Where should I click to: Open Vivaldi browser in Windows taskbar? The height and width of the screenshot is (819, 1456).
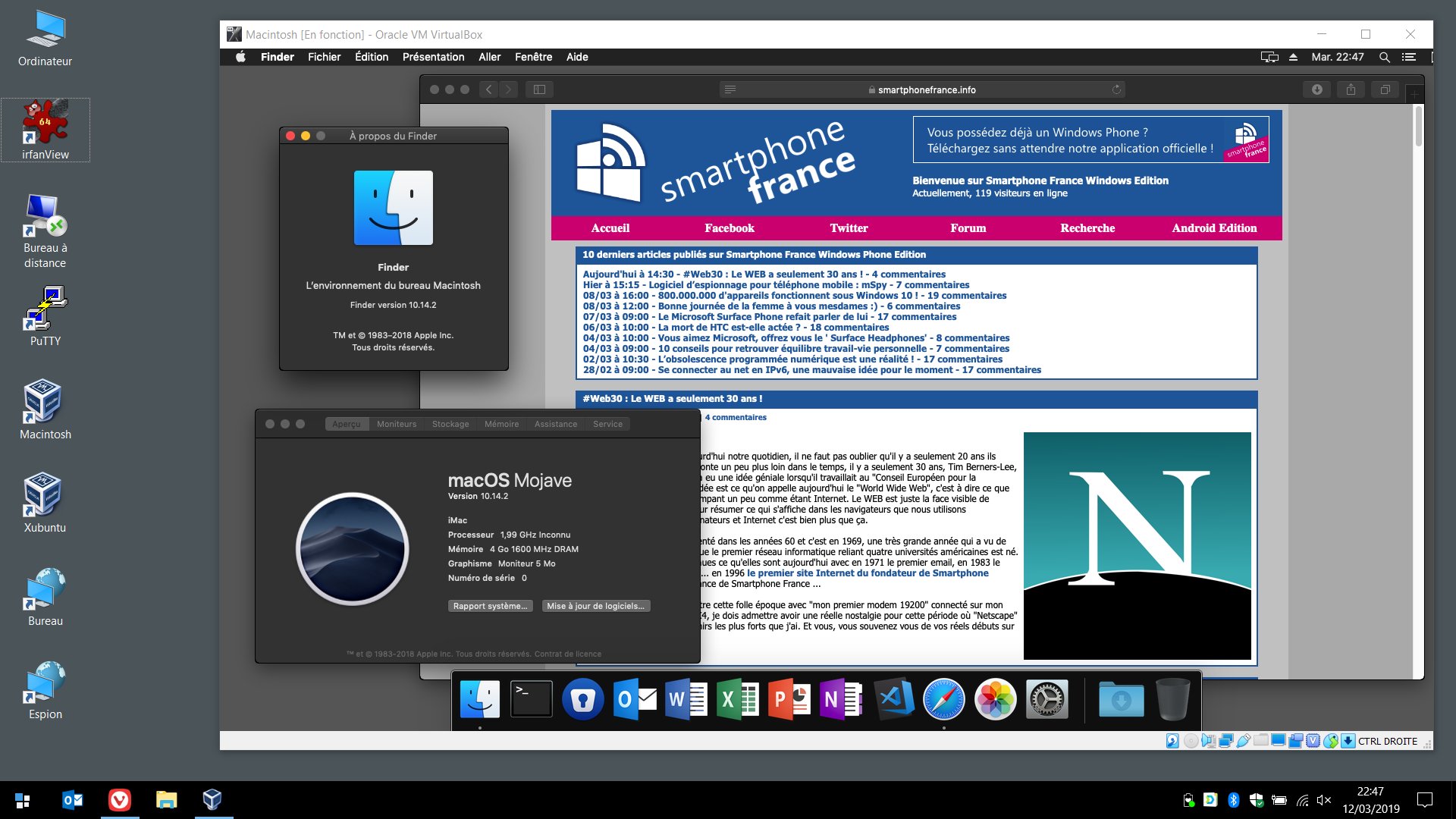coord(119,799)
